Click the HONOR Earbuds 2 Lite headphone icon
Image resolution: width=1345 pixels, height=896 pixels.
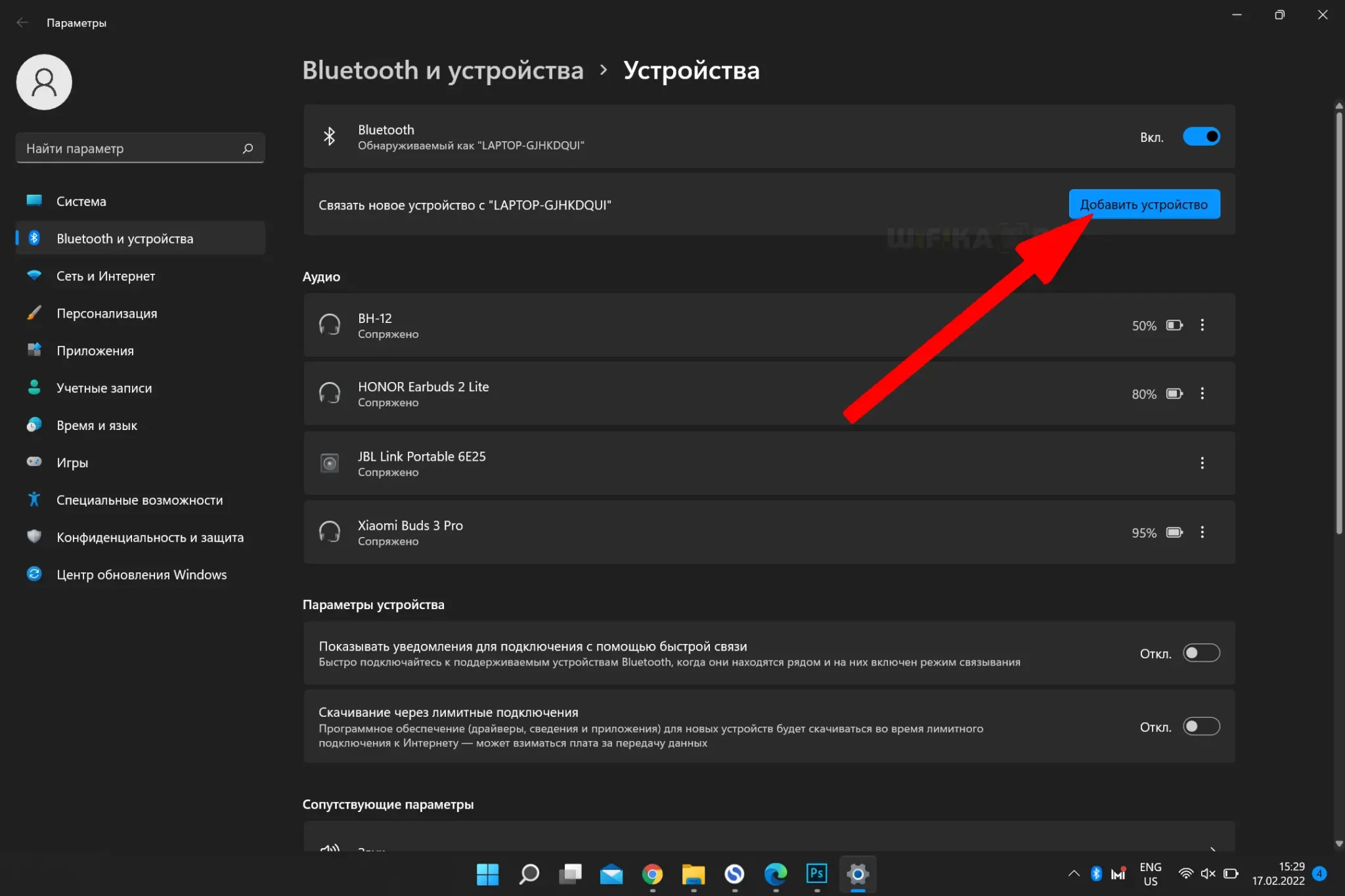click(x=329, y=393)
